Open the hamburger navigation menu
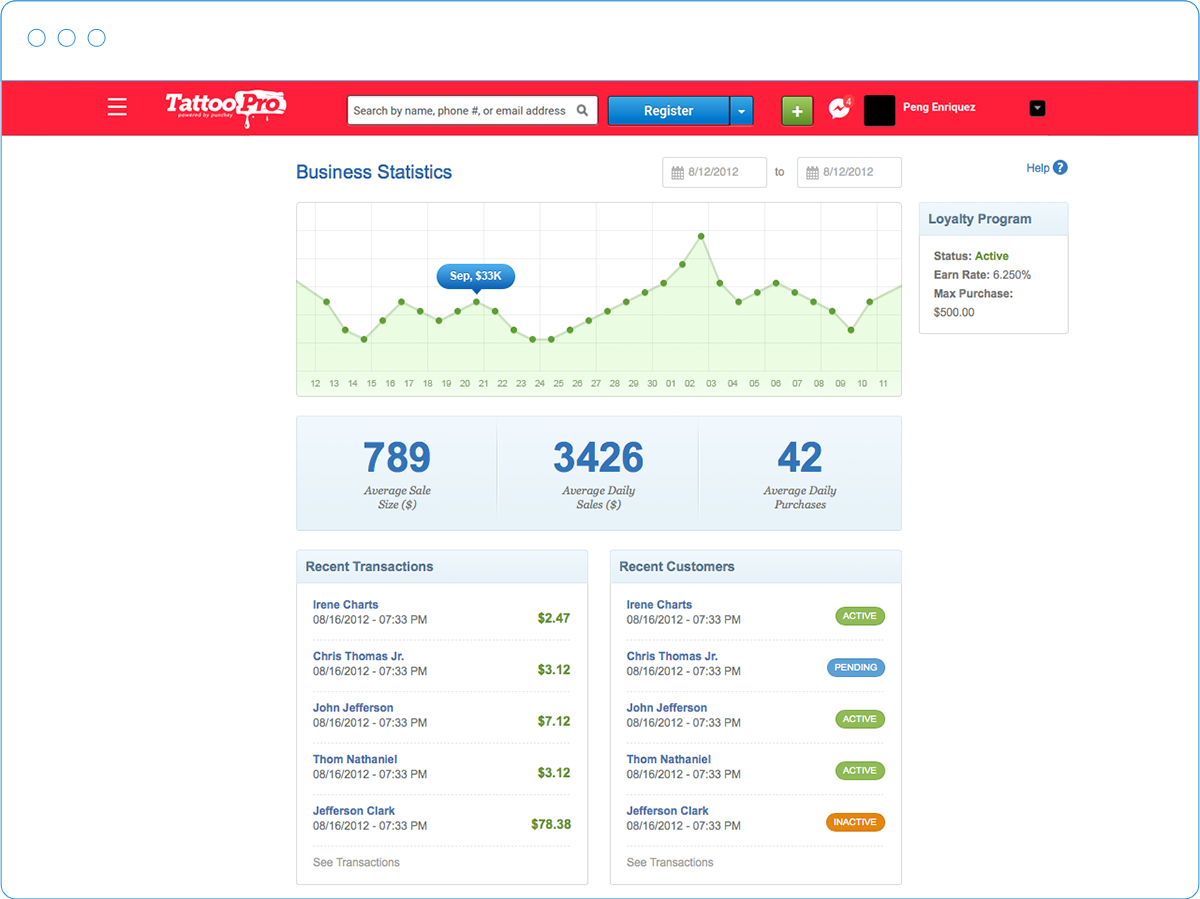 [x=117, y=107]
